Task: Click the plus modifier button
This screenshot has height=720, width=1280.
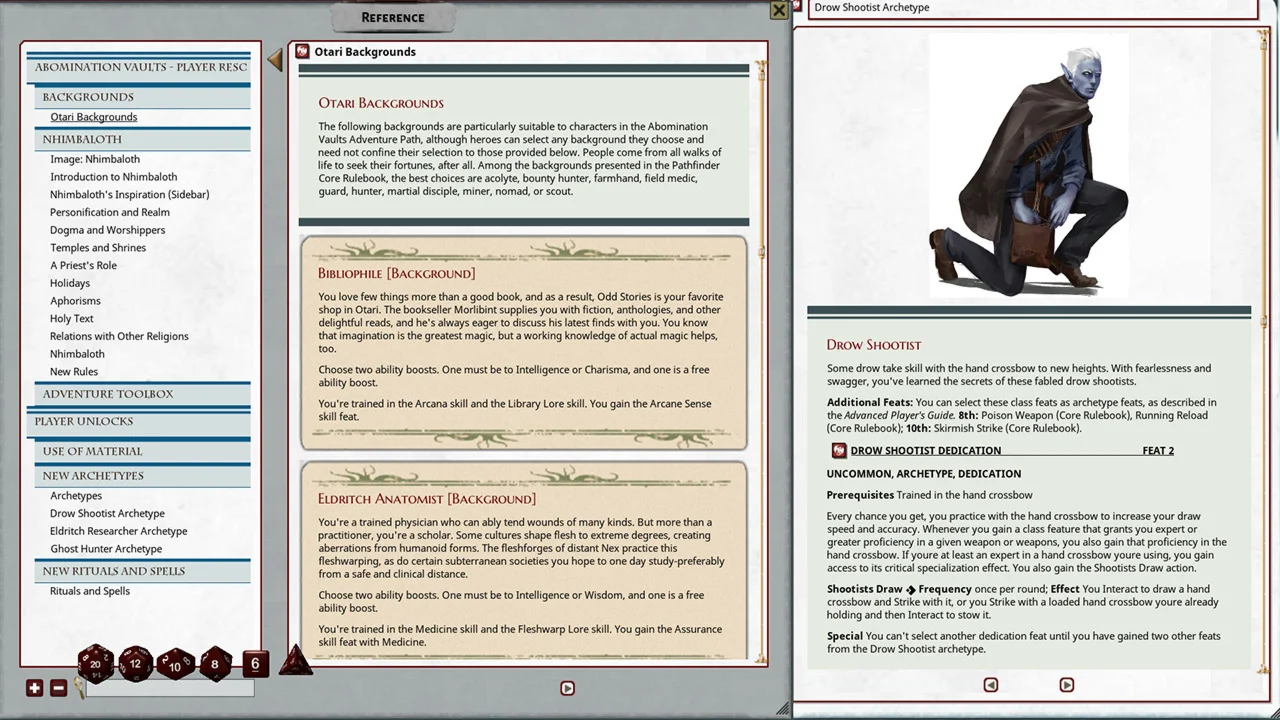Action: [x=35, y=688]
